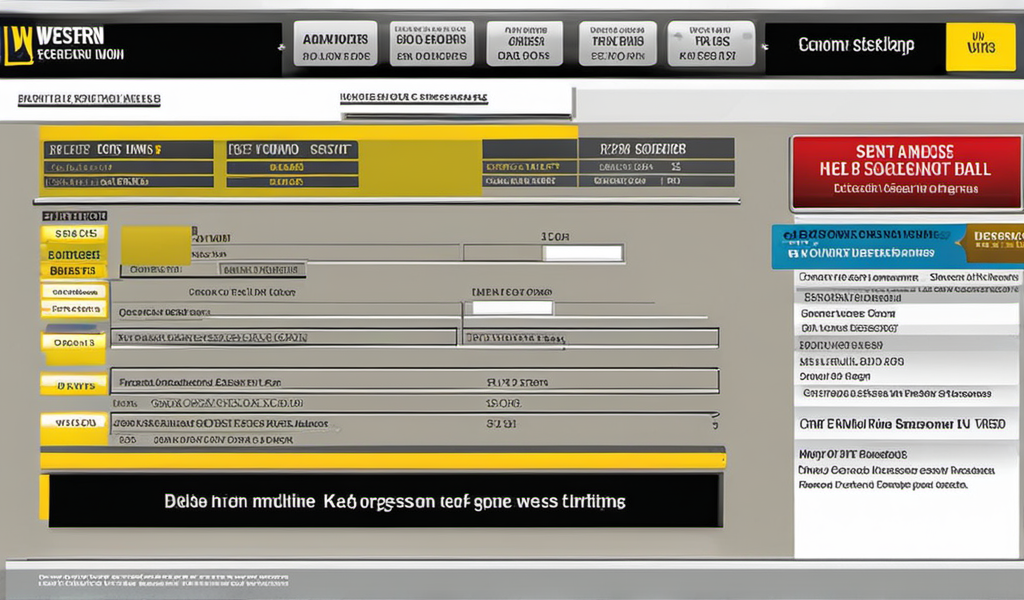Image resolution: width=1024 pixels, height=600 pixels.
Task: Click the red 'SENT AMDOSE' banner button
Action: (x=906, y=172)
